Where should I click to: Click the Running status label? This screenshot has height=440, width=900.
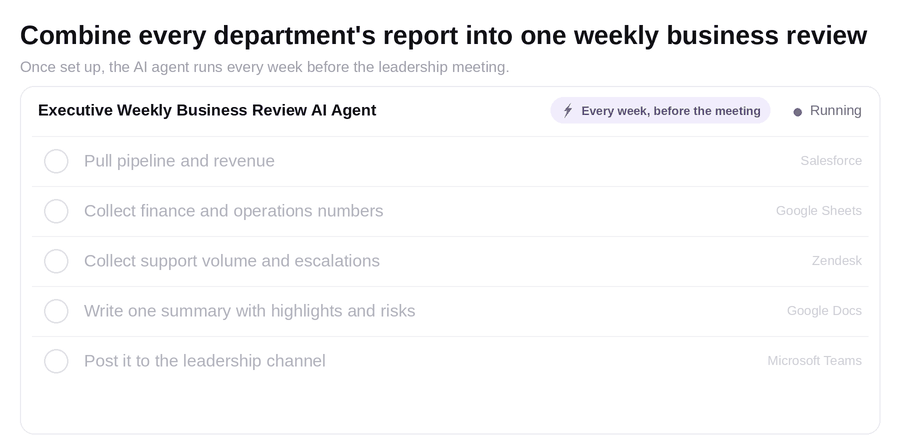(x=835, y=111)
